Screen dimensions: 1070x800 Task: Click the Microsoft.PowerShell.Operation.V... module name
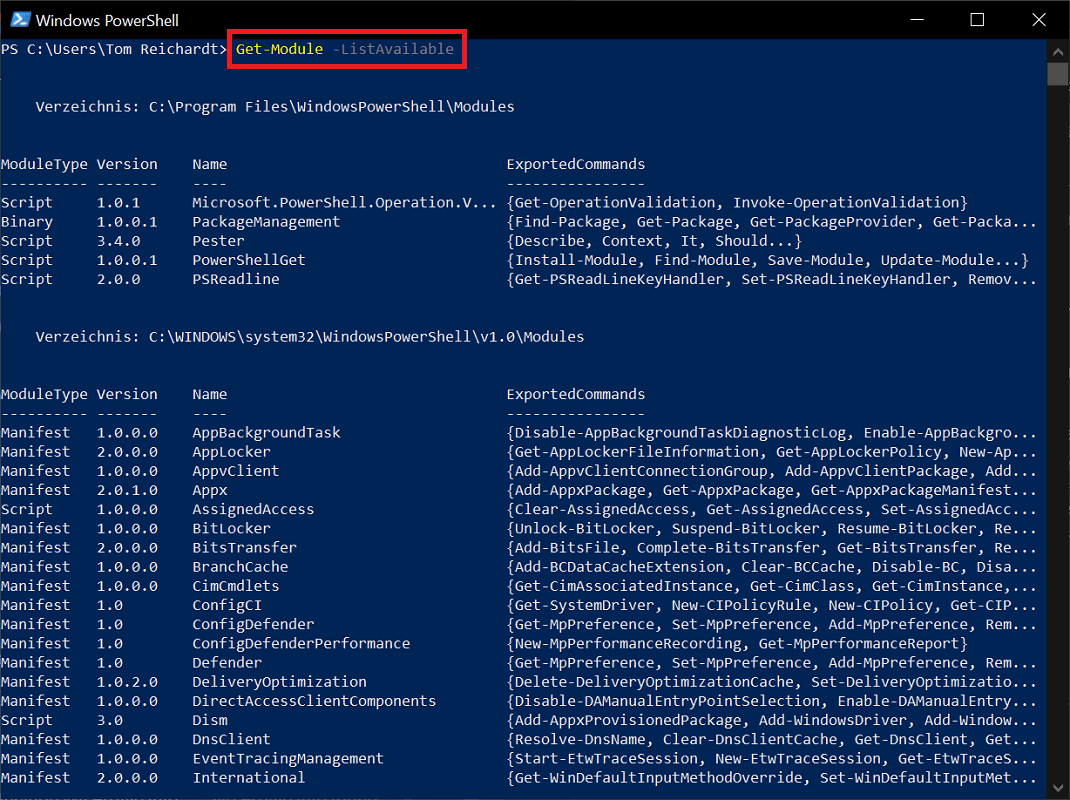[x=344, y=203]
